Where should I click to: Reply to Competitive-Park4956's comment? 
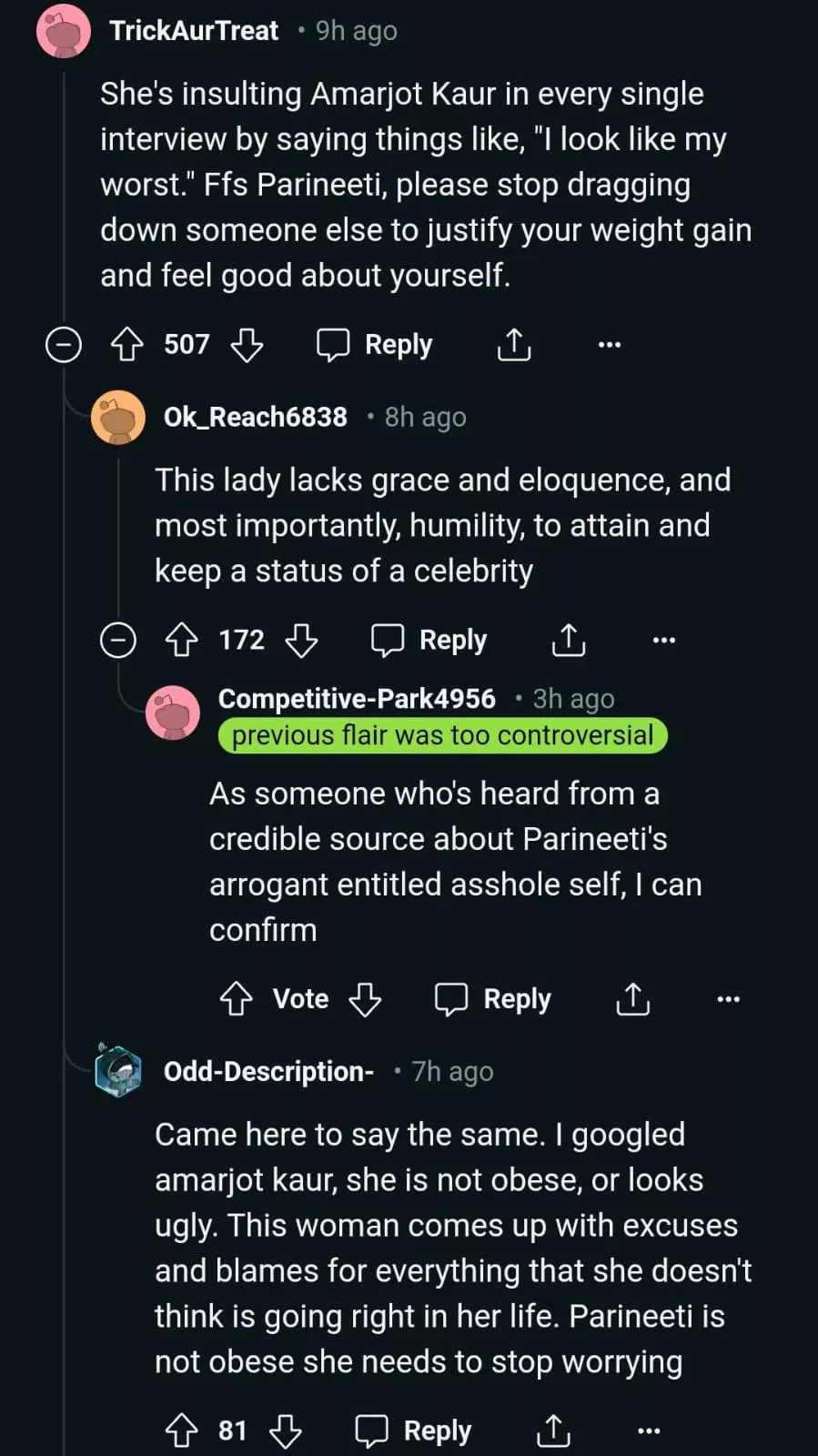click(x=493, y=998)
